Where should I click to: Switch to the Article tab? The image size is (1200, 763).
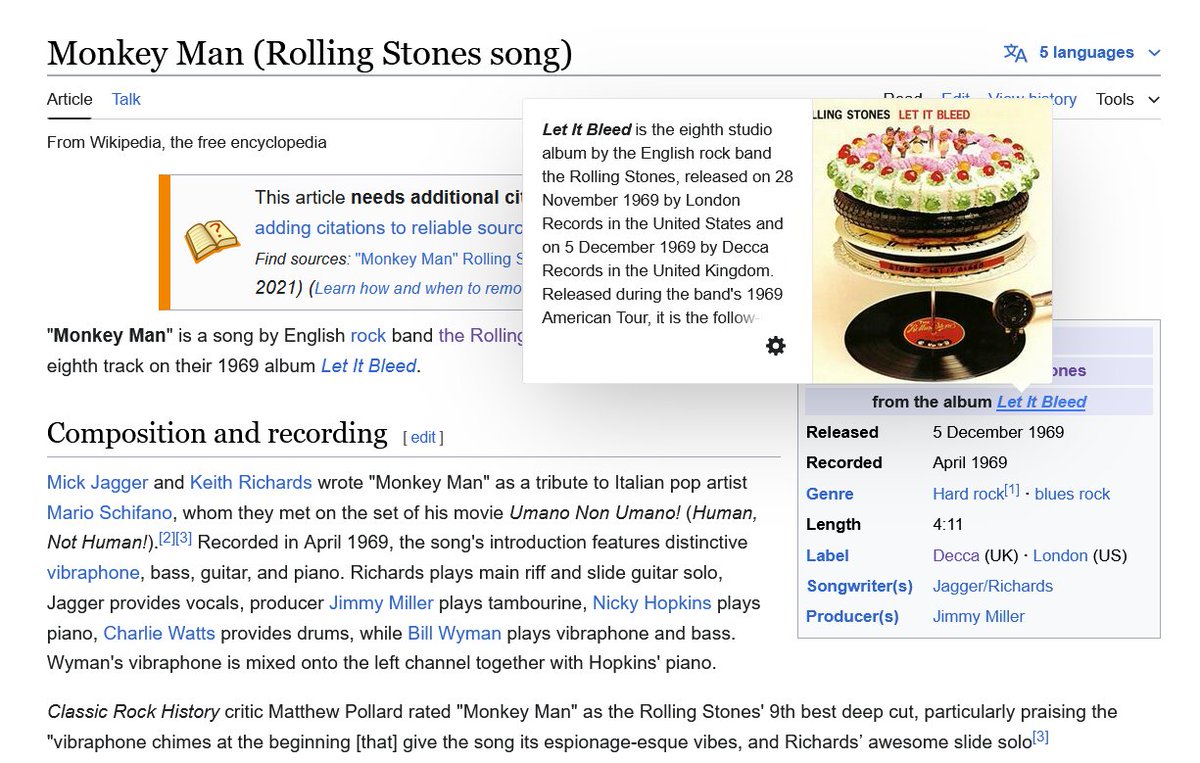pos(70,99)
